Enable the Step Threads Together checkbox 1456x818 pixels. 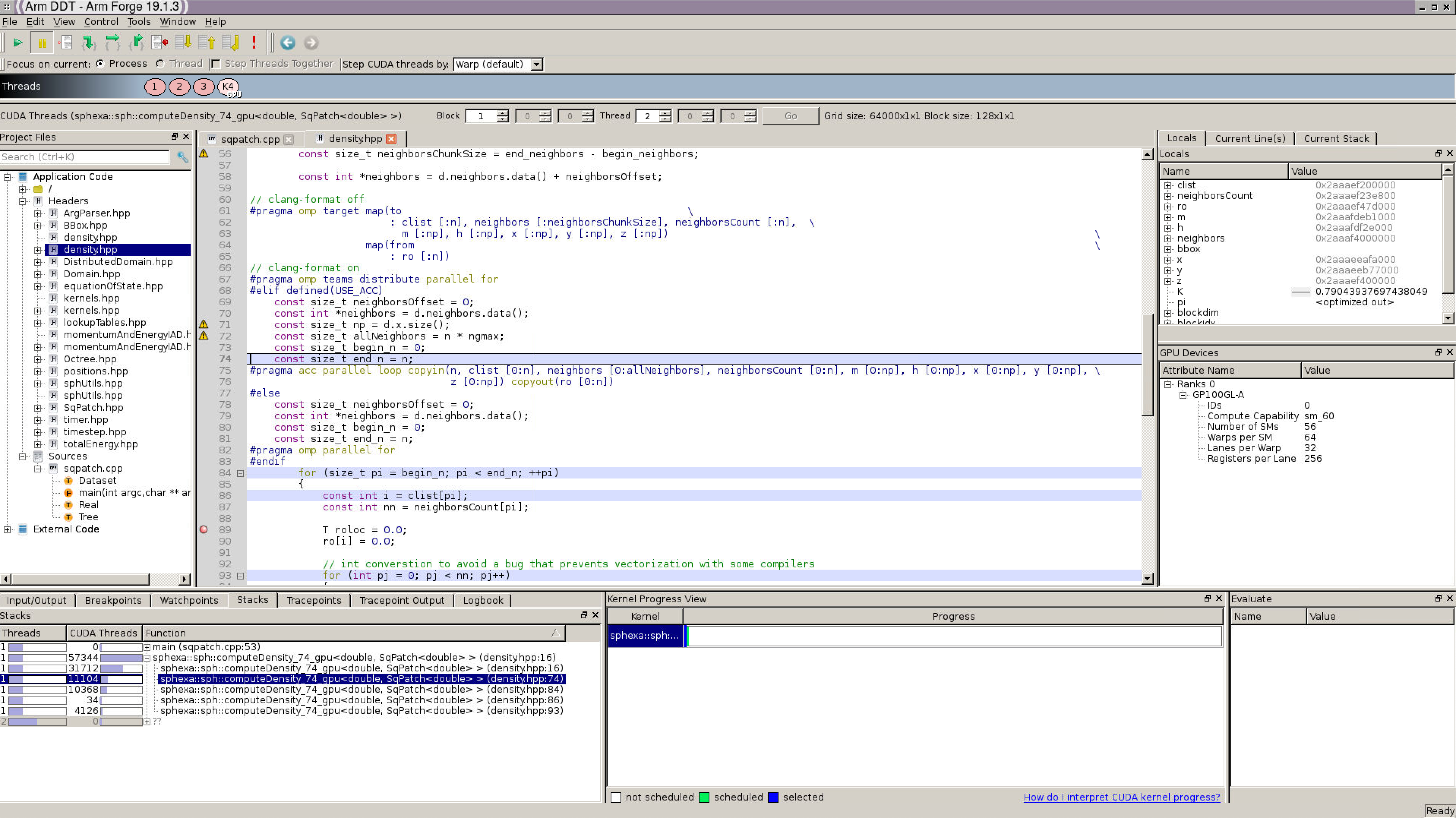(x=216, y=64)
